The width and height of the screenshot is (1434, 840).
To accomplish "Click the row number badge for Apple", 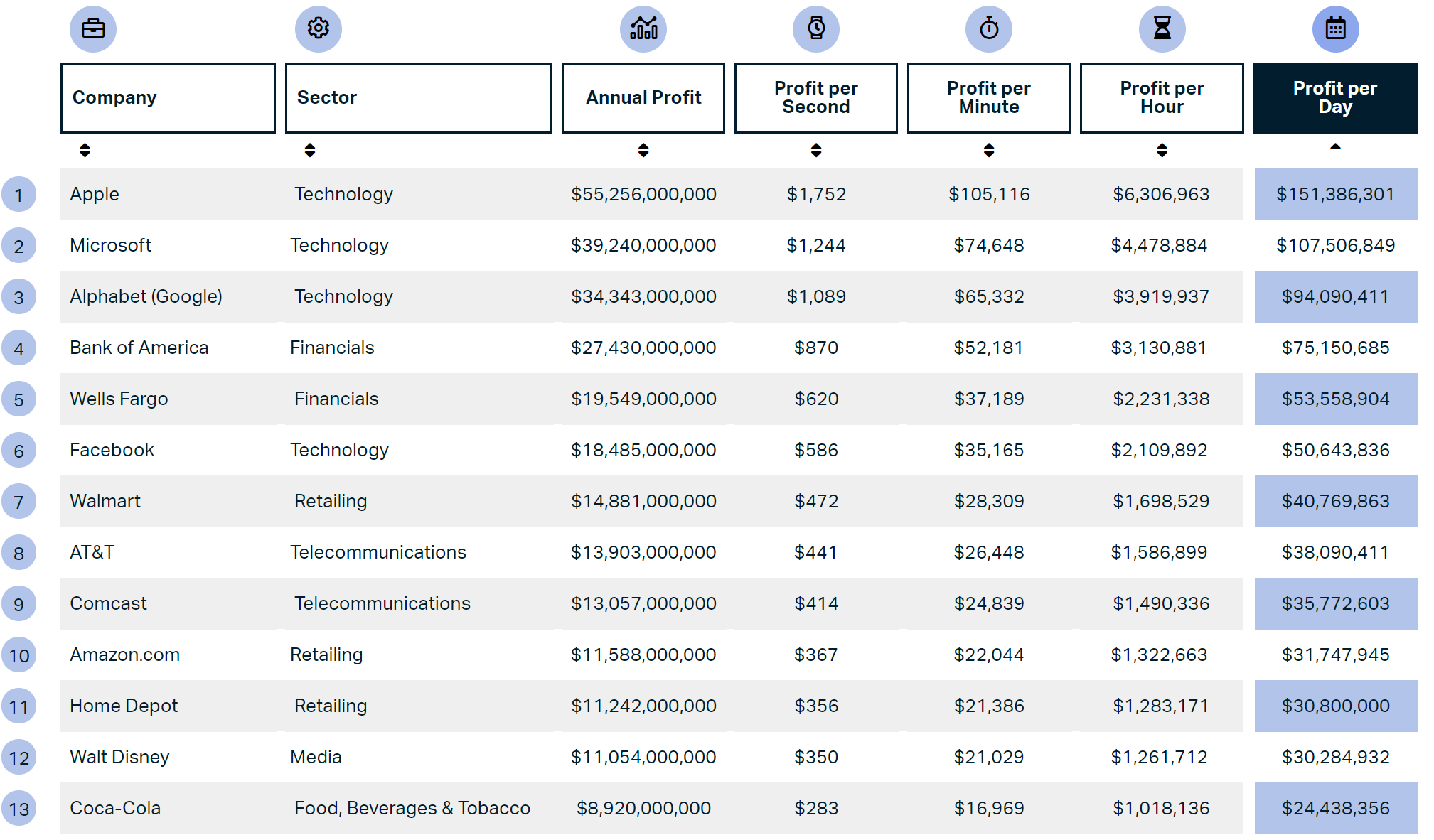I will pos(19,194).
